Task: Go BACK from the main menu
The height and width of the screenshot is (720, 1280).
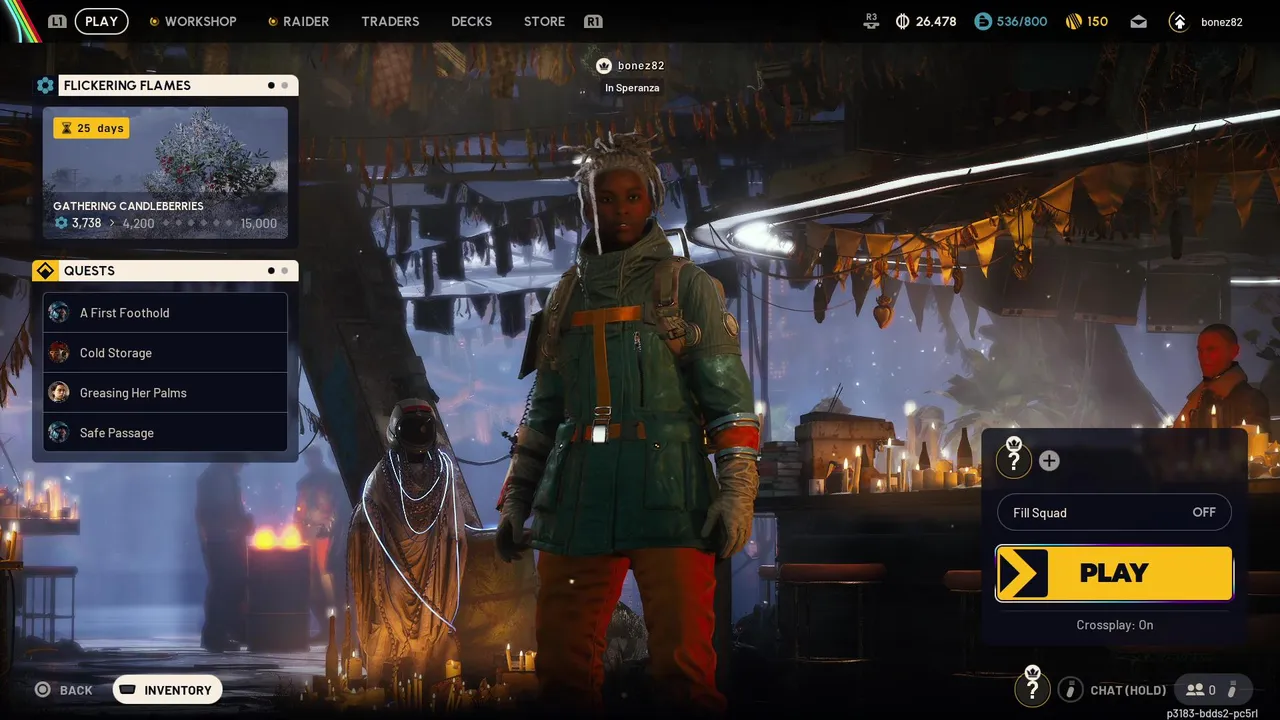Action: (x=64, y=690)
